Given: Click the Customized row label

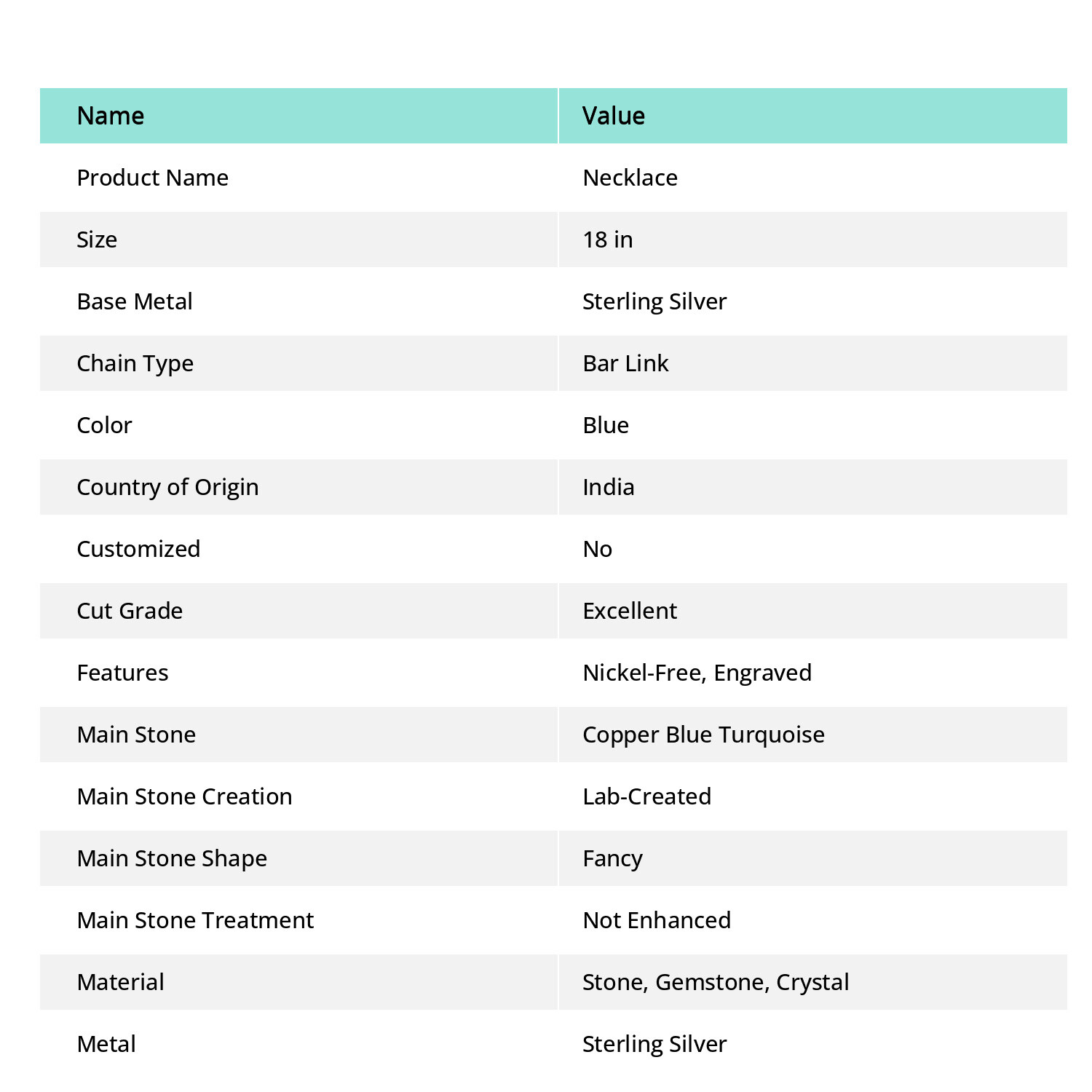Looking at the screenshot, I should pos(138,549).
